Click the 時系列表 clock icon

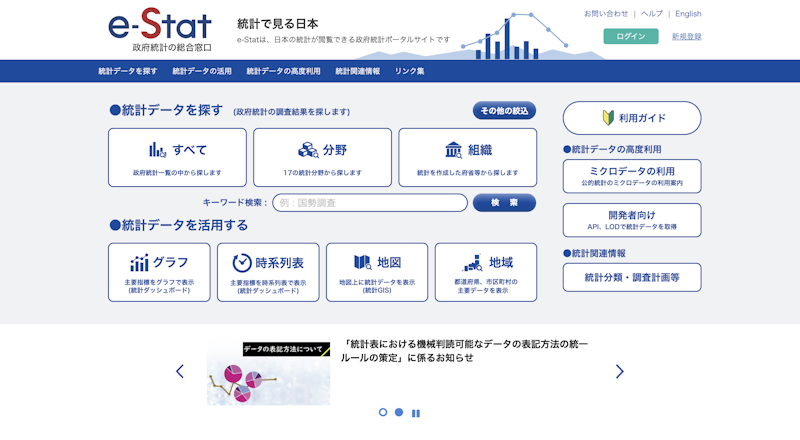242,263
